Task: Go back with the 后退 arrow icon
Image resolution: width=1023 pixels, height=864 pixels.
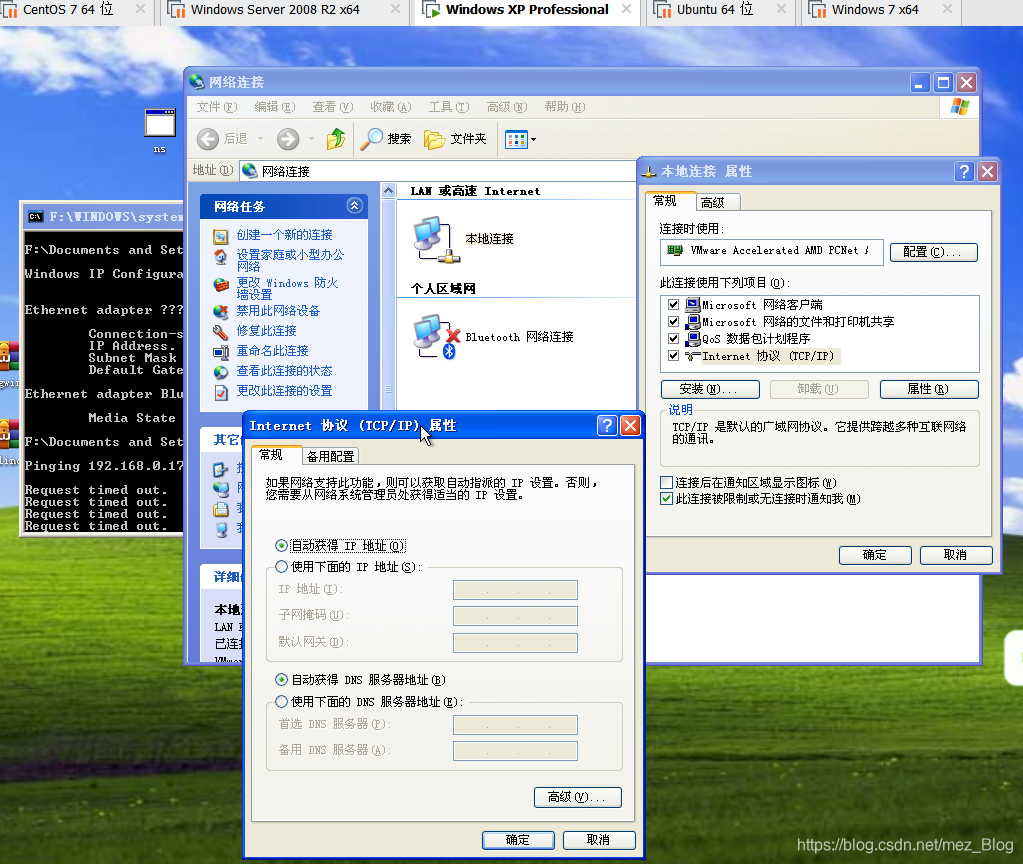Action: click(x=207, y=139)
